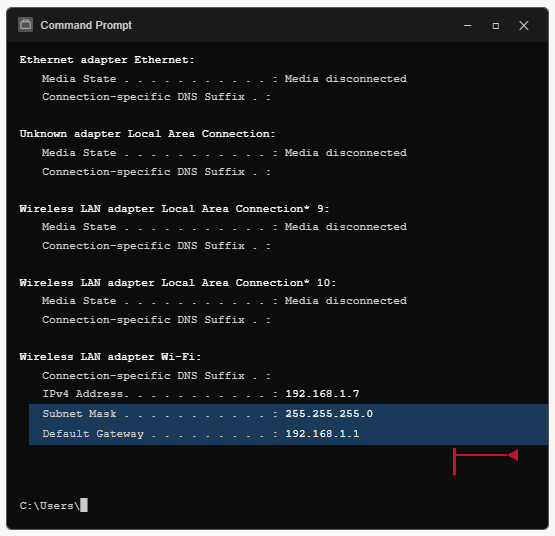Screen dimensions: 555x536
Task: Click the red arrow annotation marker
Action: point(486,461)
